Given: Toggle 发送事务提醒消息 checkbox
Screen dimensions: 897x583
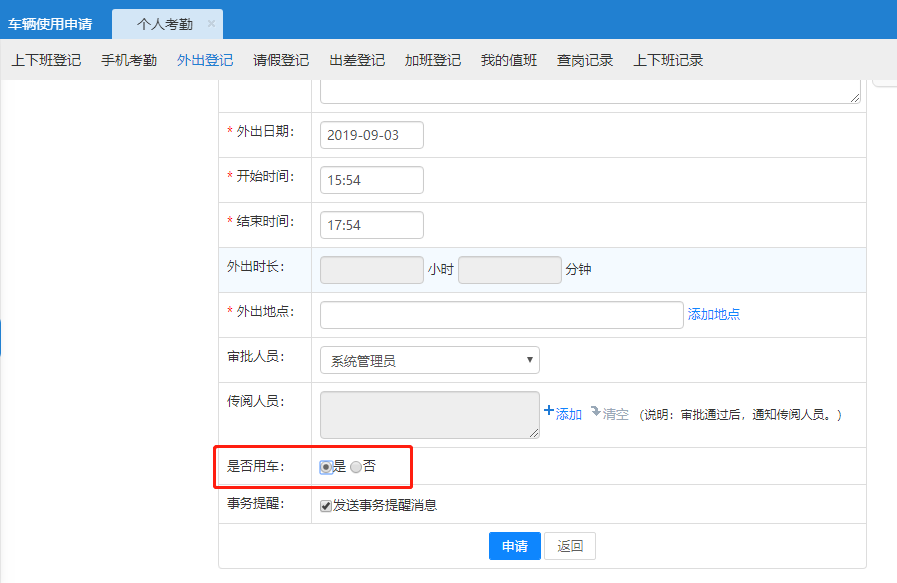Looking at the screenshot, I should pyautogui.click(x=326, y=506).
